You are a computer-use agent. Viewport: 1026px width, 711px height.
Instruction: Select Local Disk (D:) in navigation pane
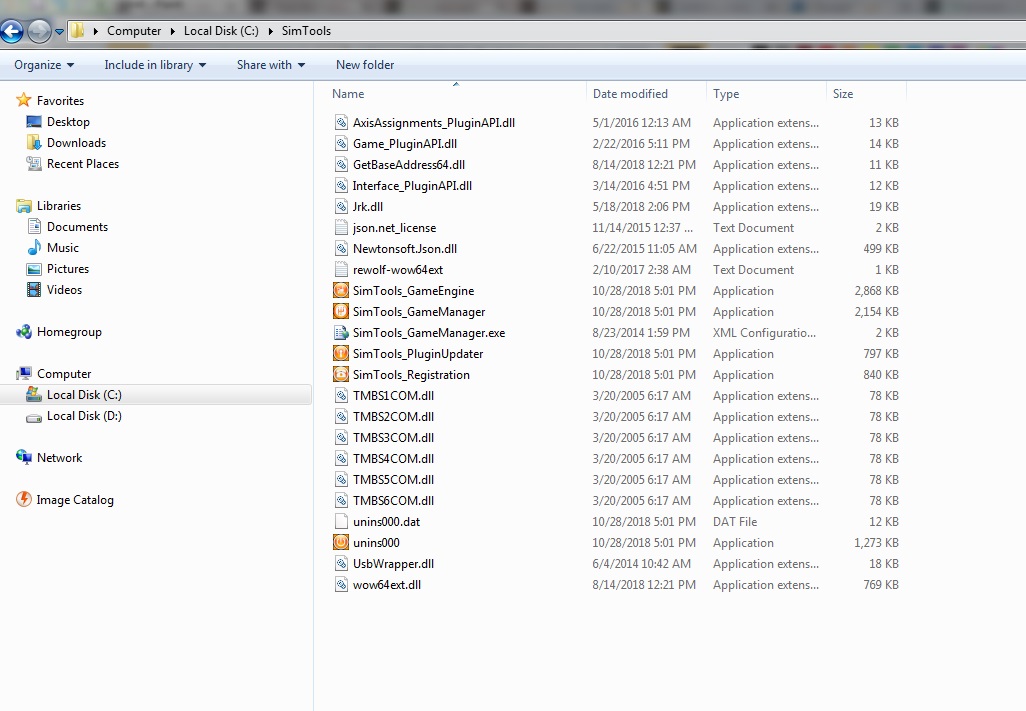pyautogui.click(x=84, y=415)
